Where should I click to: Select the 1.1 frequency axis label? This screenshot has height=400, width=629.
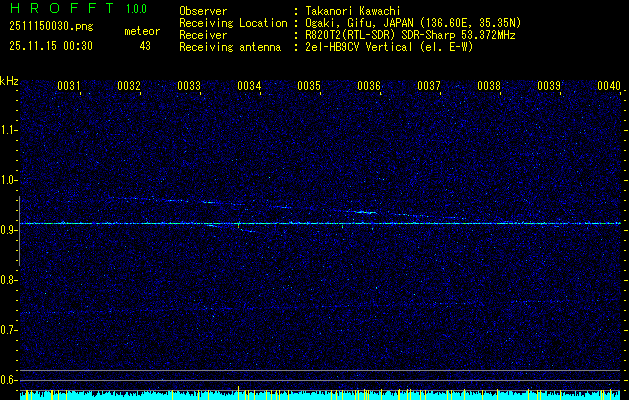click(x=9, y=129)
